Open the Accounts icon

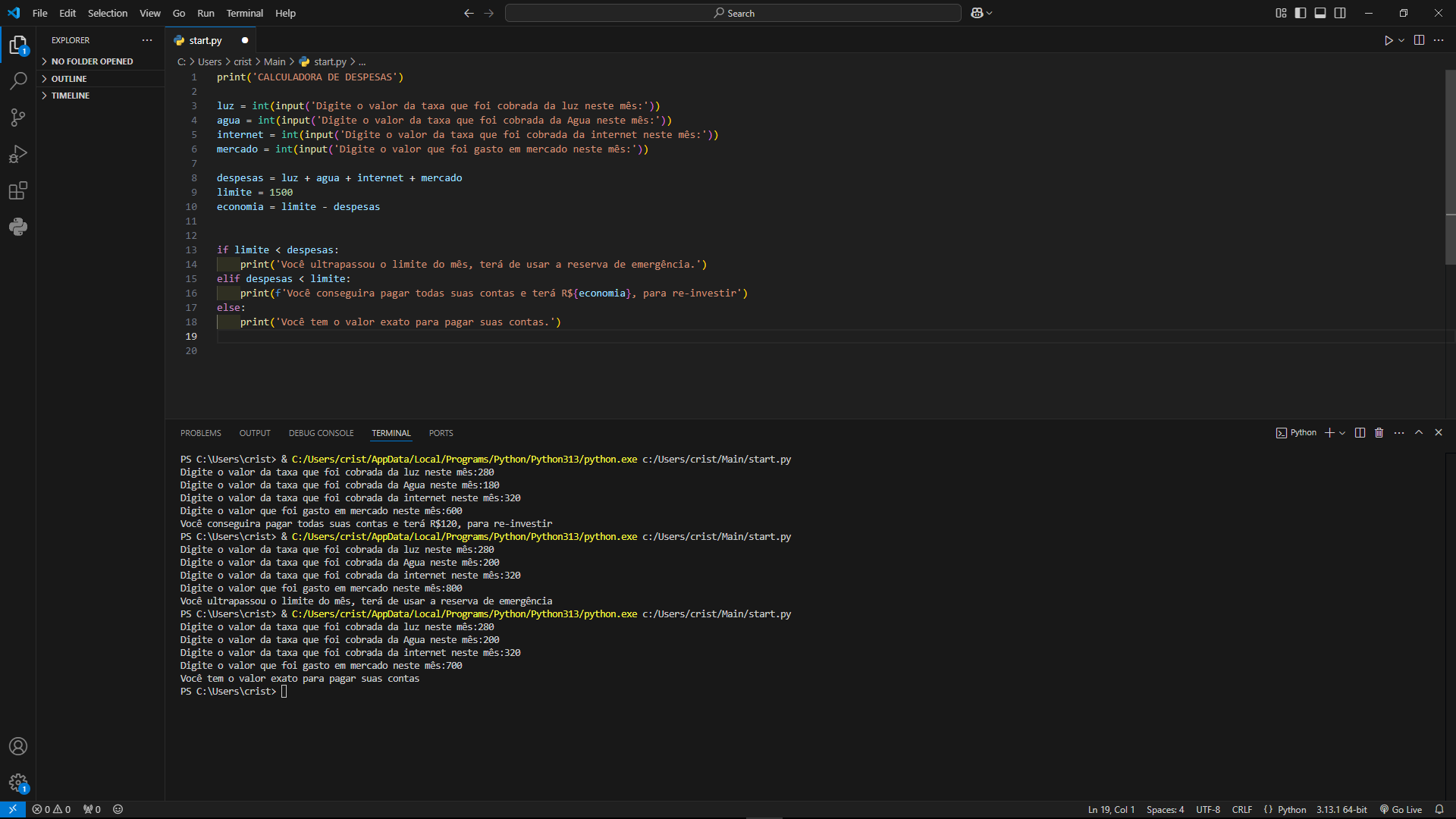click(18, 746)
